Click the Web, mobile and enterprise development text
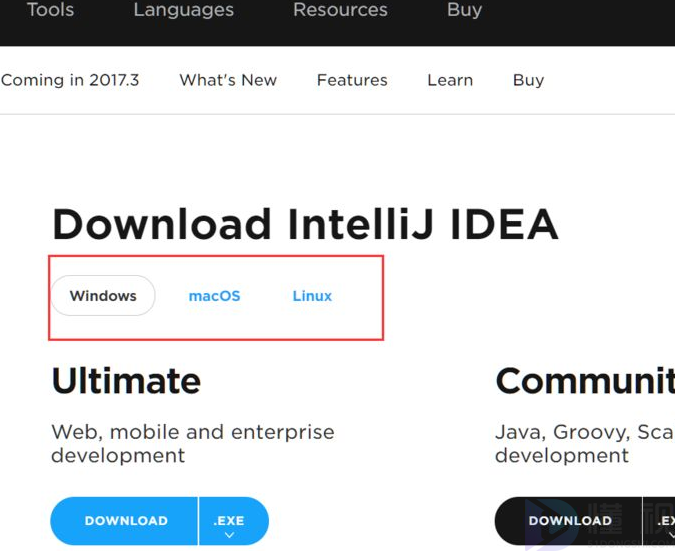Viewport: 675px width, 551px height. (193, 443)
